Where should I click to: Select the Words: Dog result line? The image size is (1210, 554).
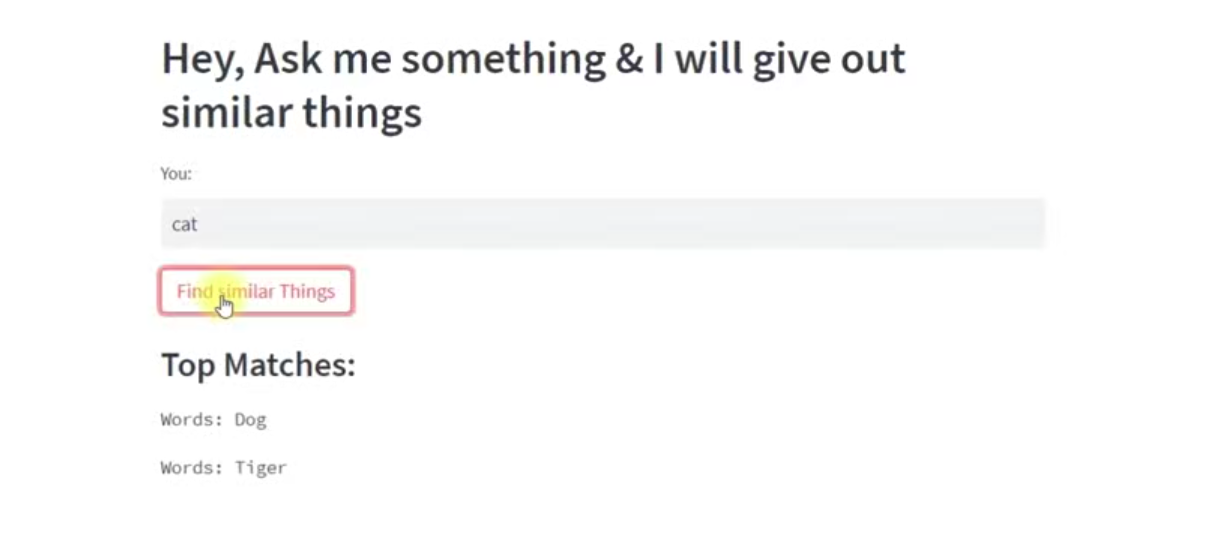(x=214, y=419)
